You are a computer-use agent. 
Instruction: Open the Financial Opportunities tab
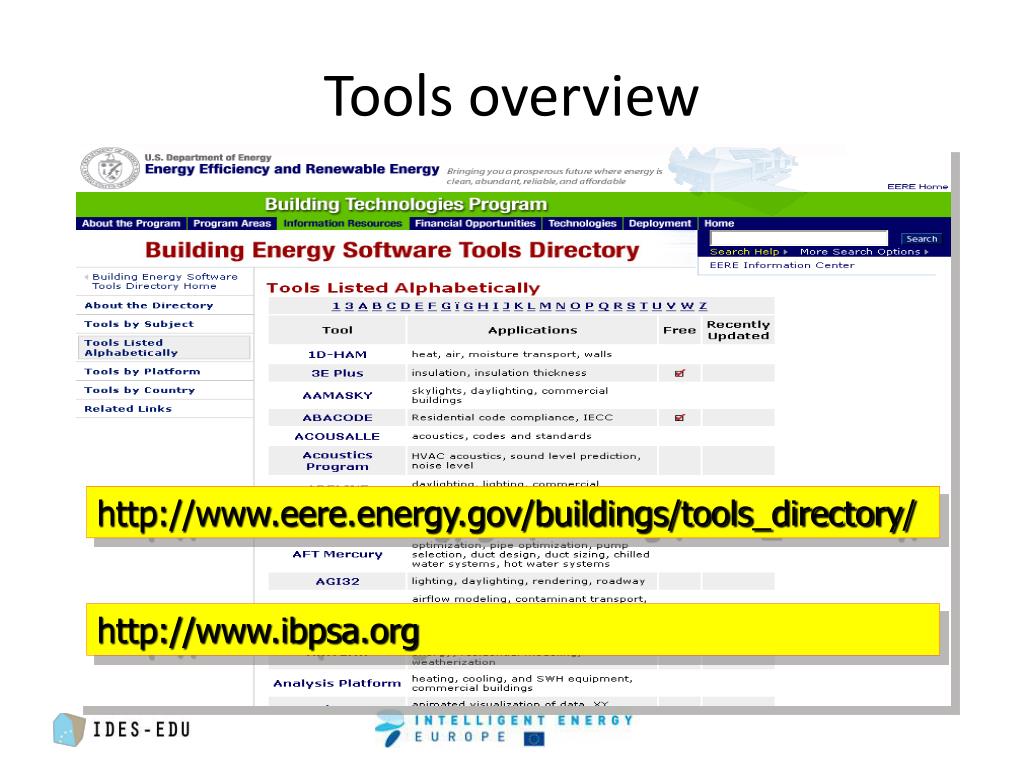pyautogui.click(x=475, y=223)
